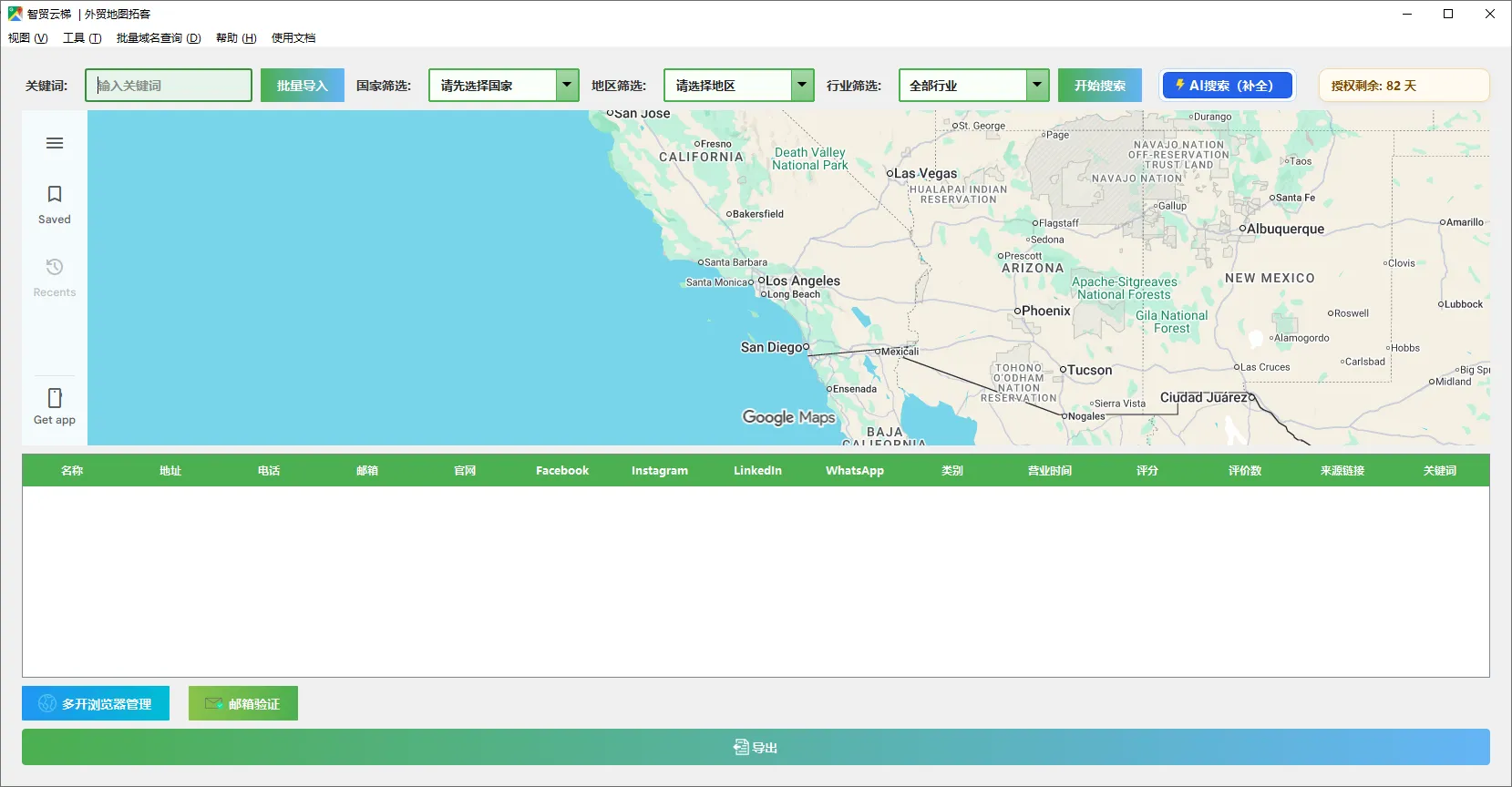This screenshot has height=787, width=1512.
Task: Maximize the 智贸云梯 window
Action: pyautogui.click(x=1448, y=14)
